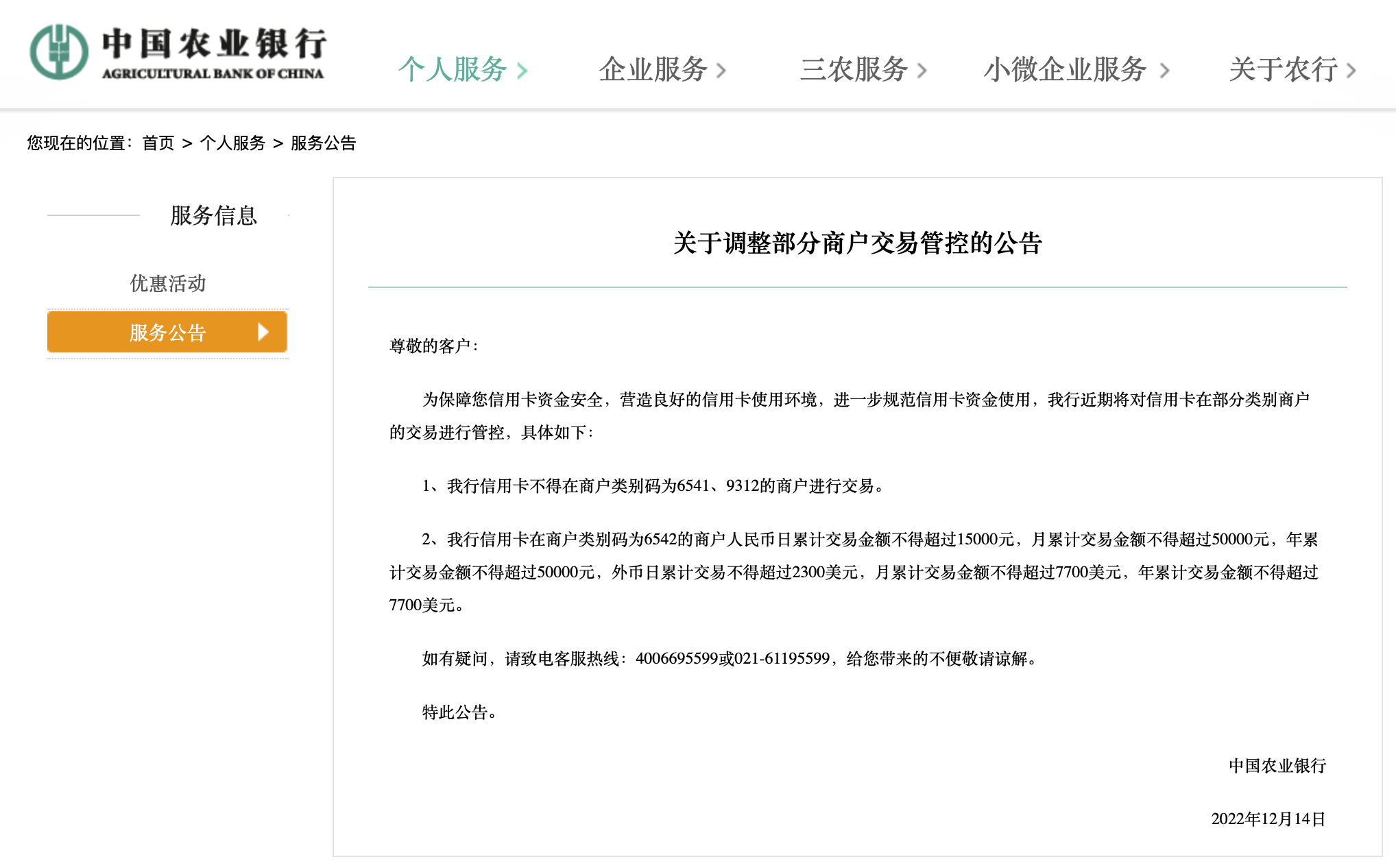
Task: Open the 企业服务 navigation menu
Action: pyautogui.click(x=653, y=70)
